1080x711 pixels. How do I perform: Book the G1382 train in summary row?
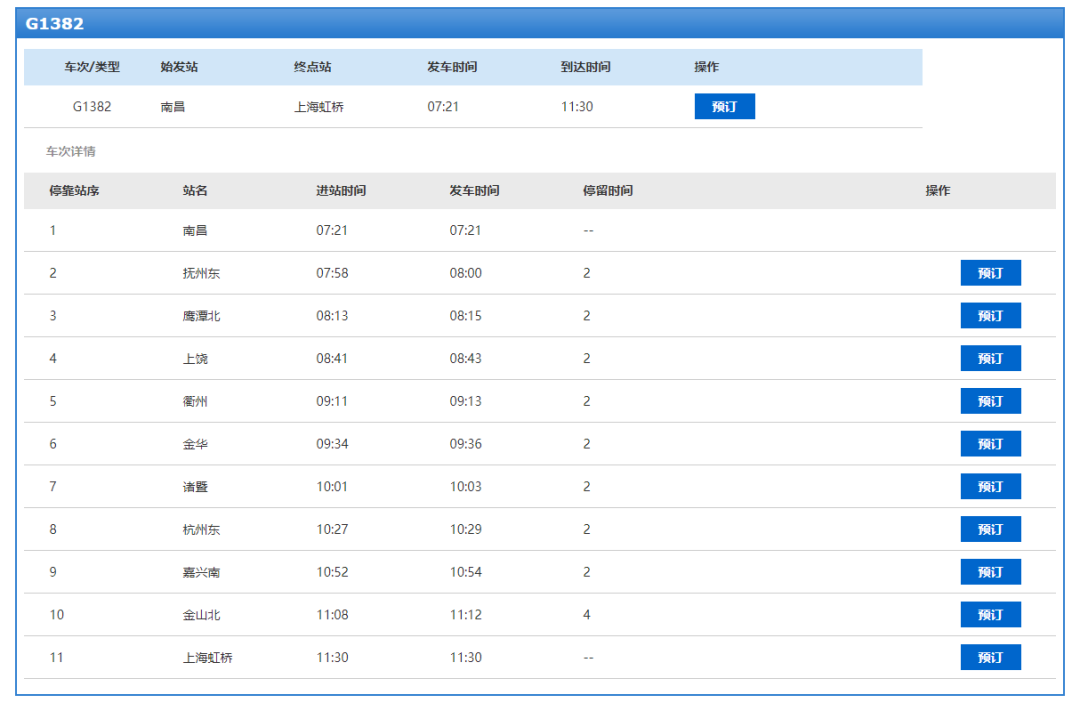[x=724, y=106]
